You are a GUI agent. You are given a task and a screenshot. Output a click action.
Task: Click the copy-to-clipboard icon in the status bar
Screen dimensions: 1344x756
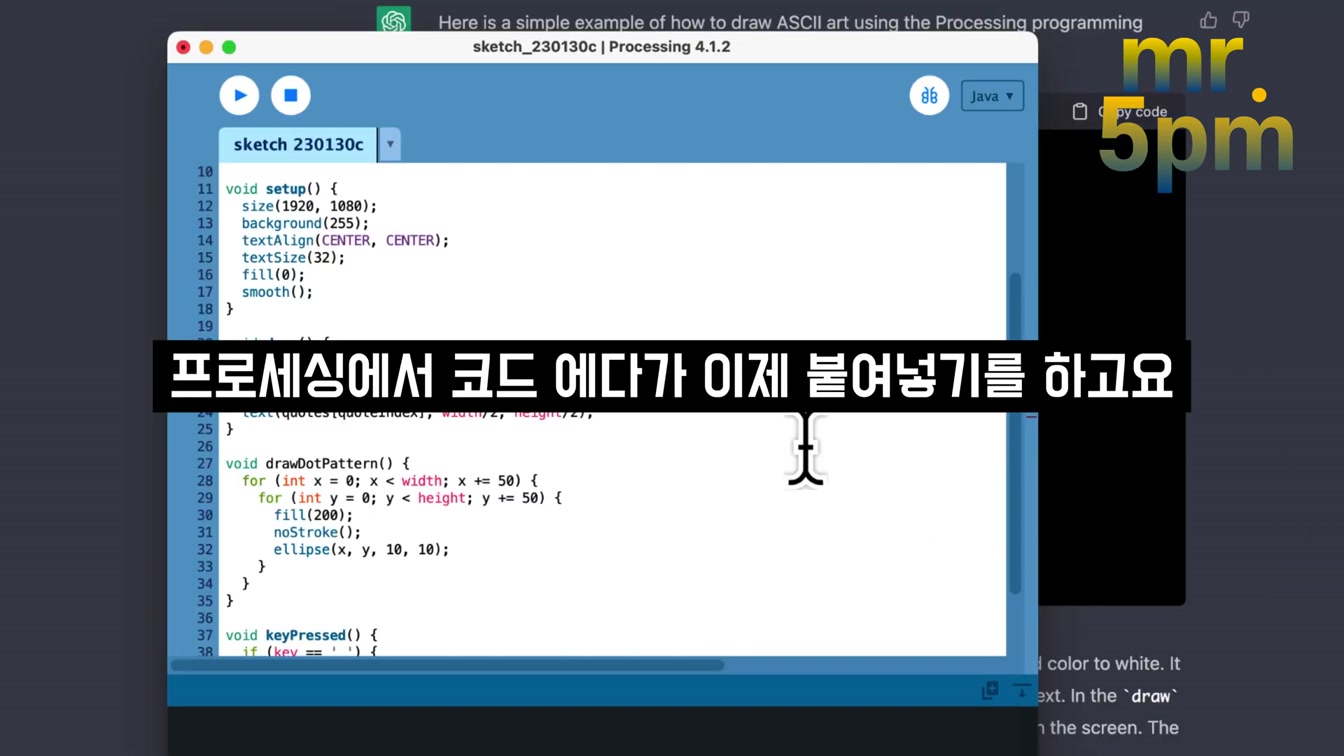[x=990, y=690]
